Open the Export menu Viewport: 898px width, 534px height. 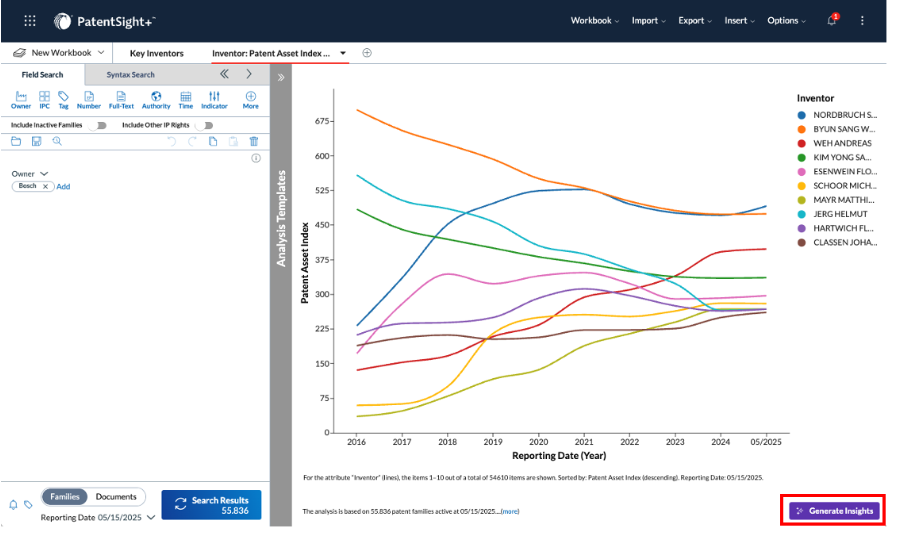(x=695, y=21)
